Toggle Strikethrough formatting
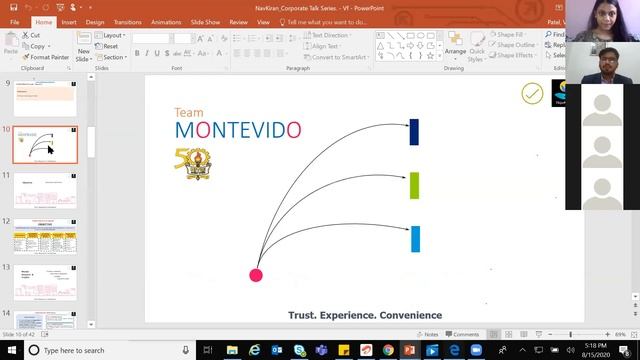This screenshot has height=360, width=640. tap(177, 53)
